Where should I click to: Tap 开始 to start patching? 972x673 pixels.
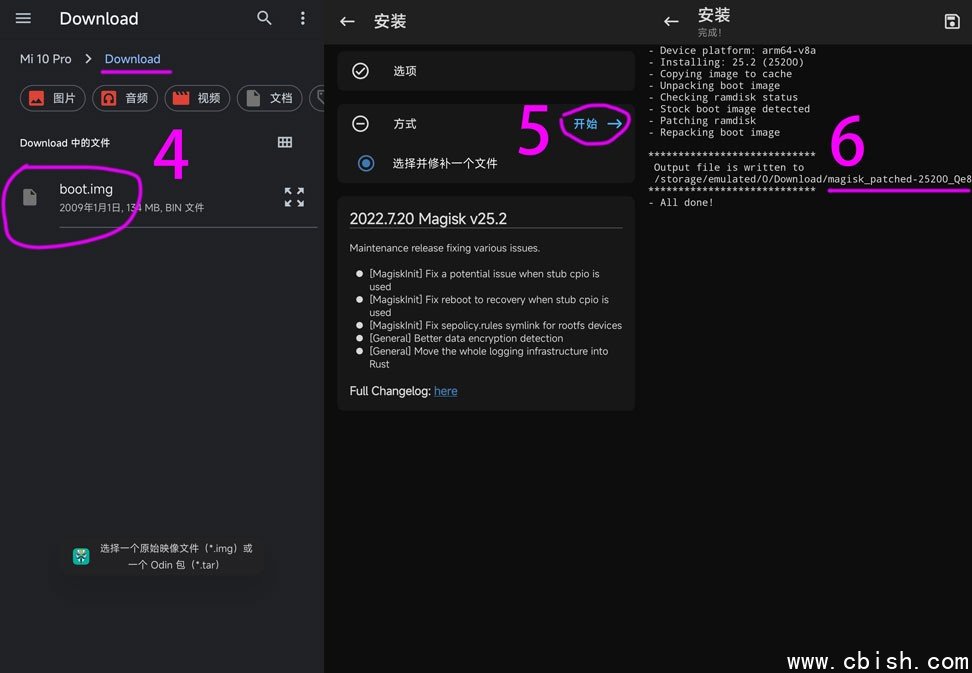[597, 124]
